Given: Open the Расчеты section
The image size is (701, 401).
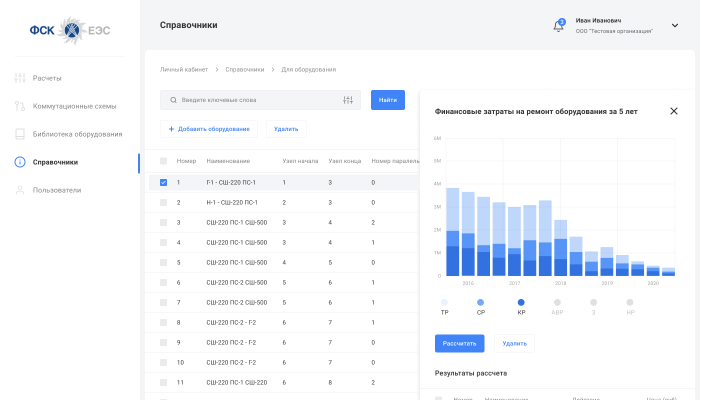Looking at the screenshot, I should [x=47, y=78].
